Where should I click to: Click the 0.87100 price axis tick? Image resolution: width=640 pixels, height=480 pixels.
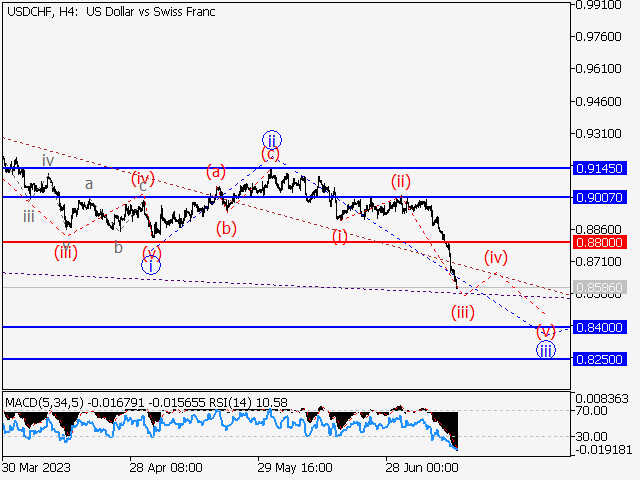(598, 261)
